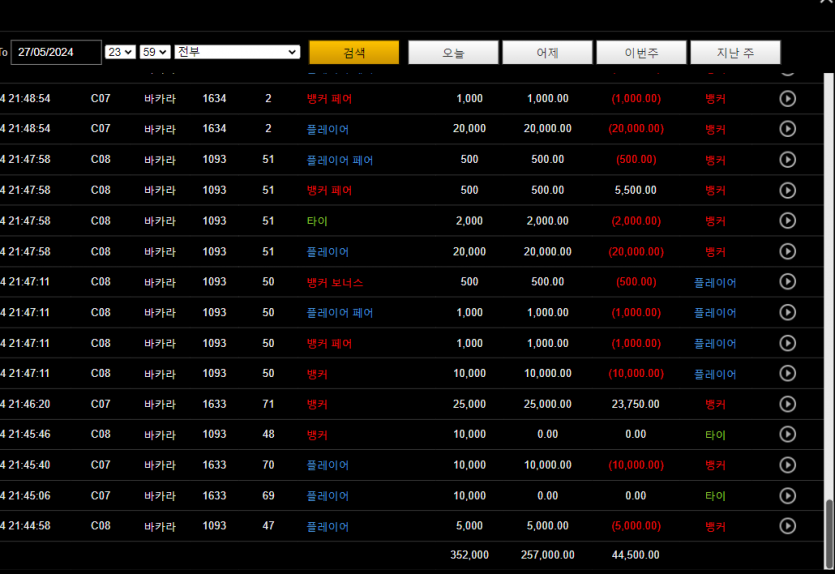
Task: Click the 바카라 game cell in round 47 row
Action: click(160, 527)
